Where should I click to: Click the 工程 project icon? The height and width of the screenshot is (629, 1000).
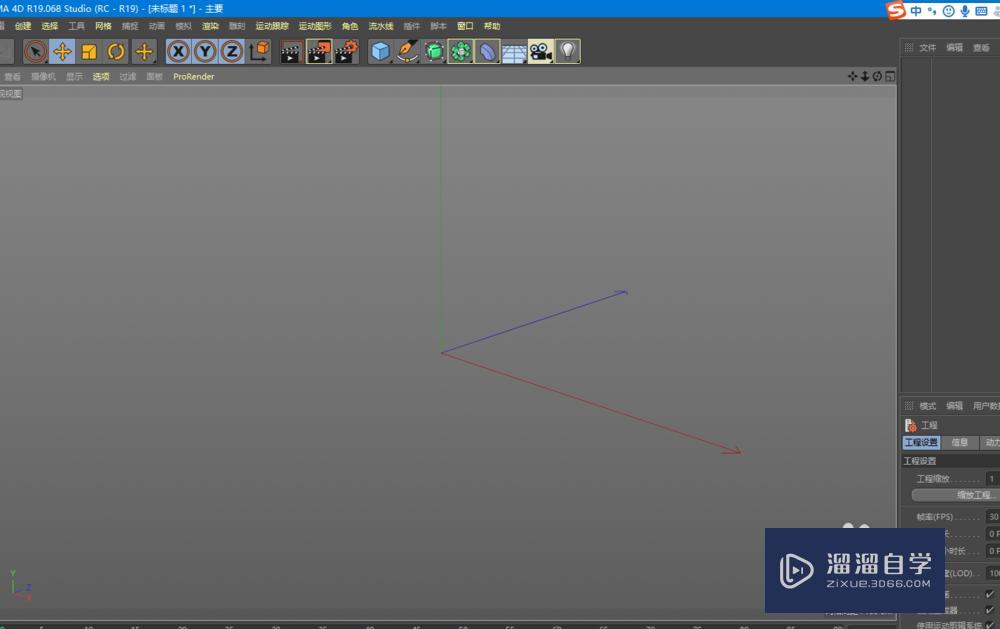(911, 425)
